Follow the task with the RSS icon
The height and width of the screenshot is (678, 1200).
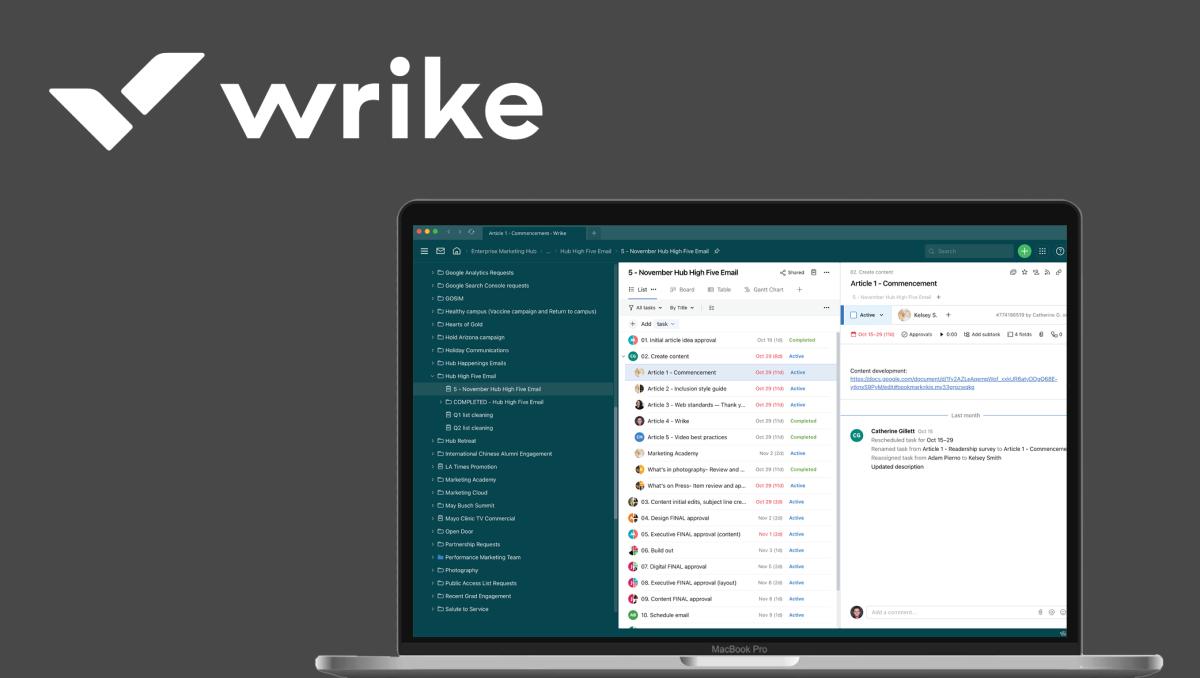[1047, 272]
